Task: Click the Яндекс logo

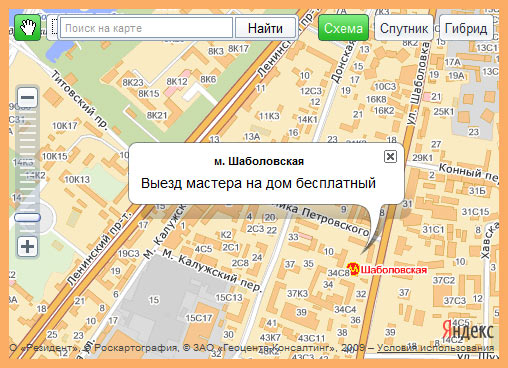Action: point(468,330)
